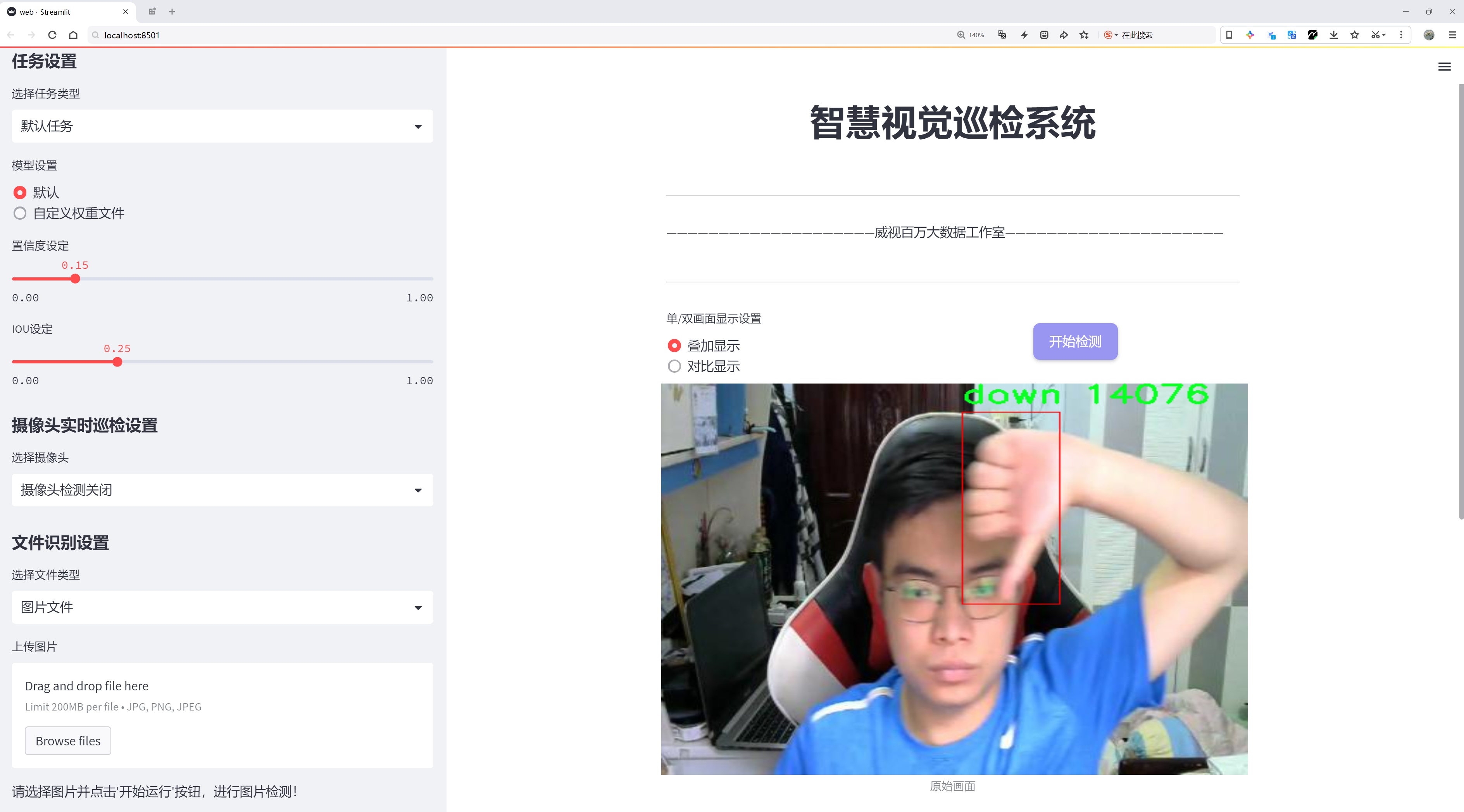The image size is (1464, 812).
Task: Click the IOU设定 label
Action: point(33,329)
